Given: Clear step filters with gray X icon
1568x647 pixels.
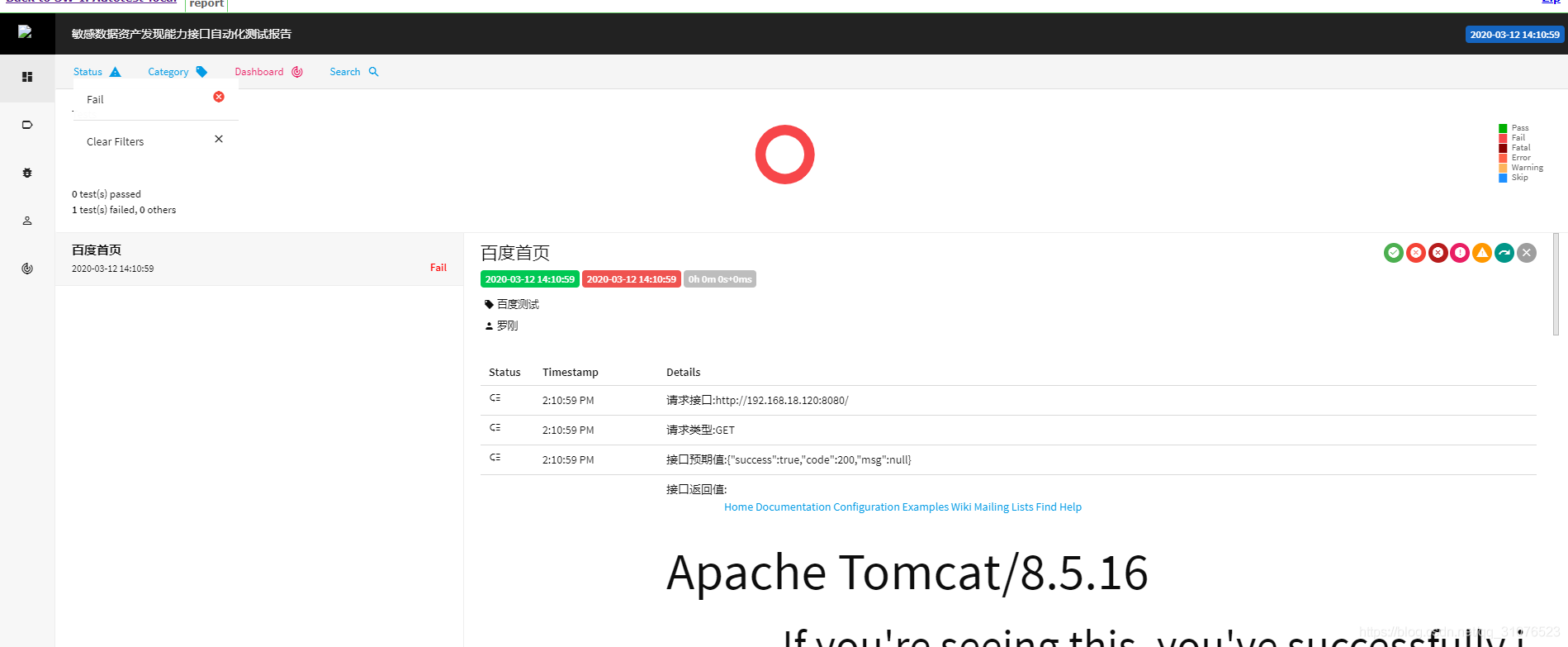Looking at the screenshot, I should (1527, 253).
